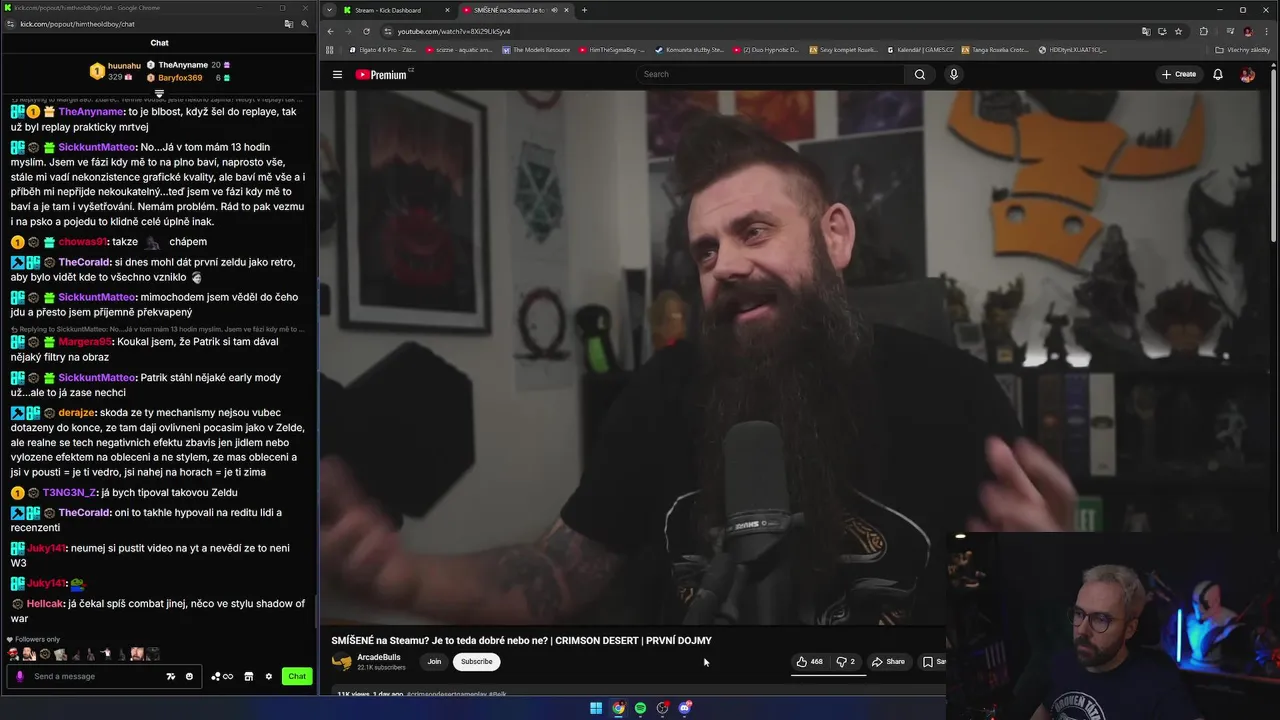The image size is (1280, 720).
Task: Click the Join channel button
Action: 434,661
